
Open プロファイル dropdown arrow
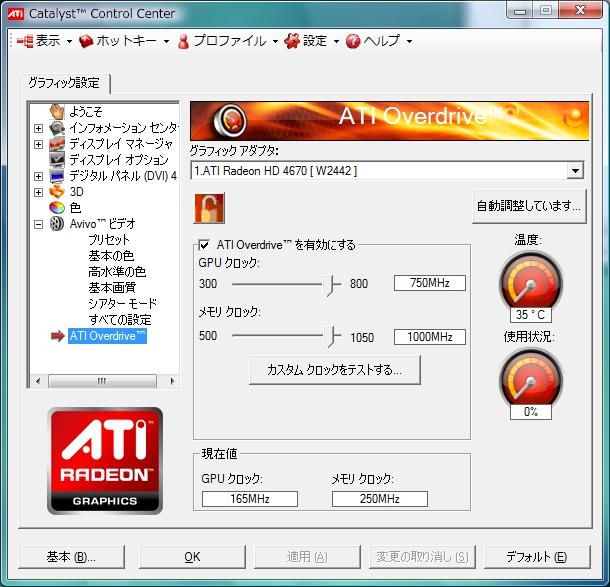coord(275,42)
